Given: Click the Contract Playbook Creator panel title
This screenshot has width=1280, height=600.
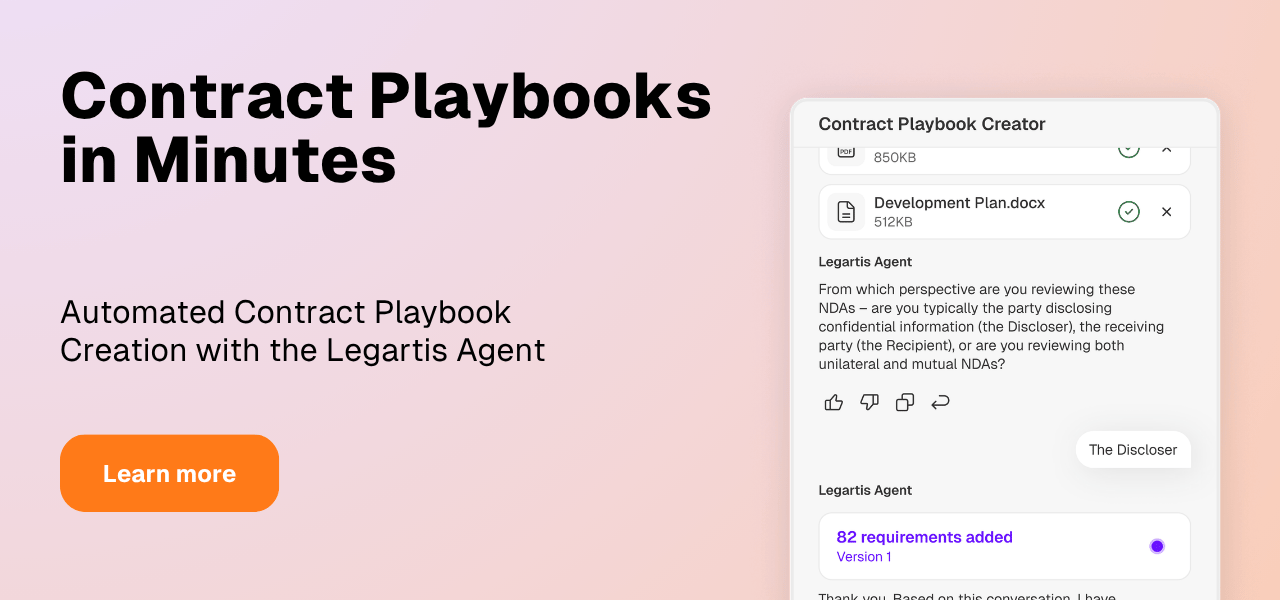Looking at the screenshot, I should pyautogui.click(x=932, y=124).
